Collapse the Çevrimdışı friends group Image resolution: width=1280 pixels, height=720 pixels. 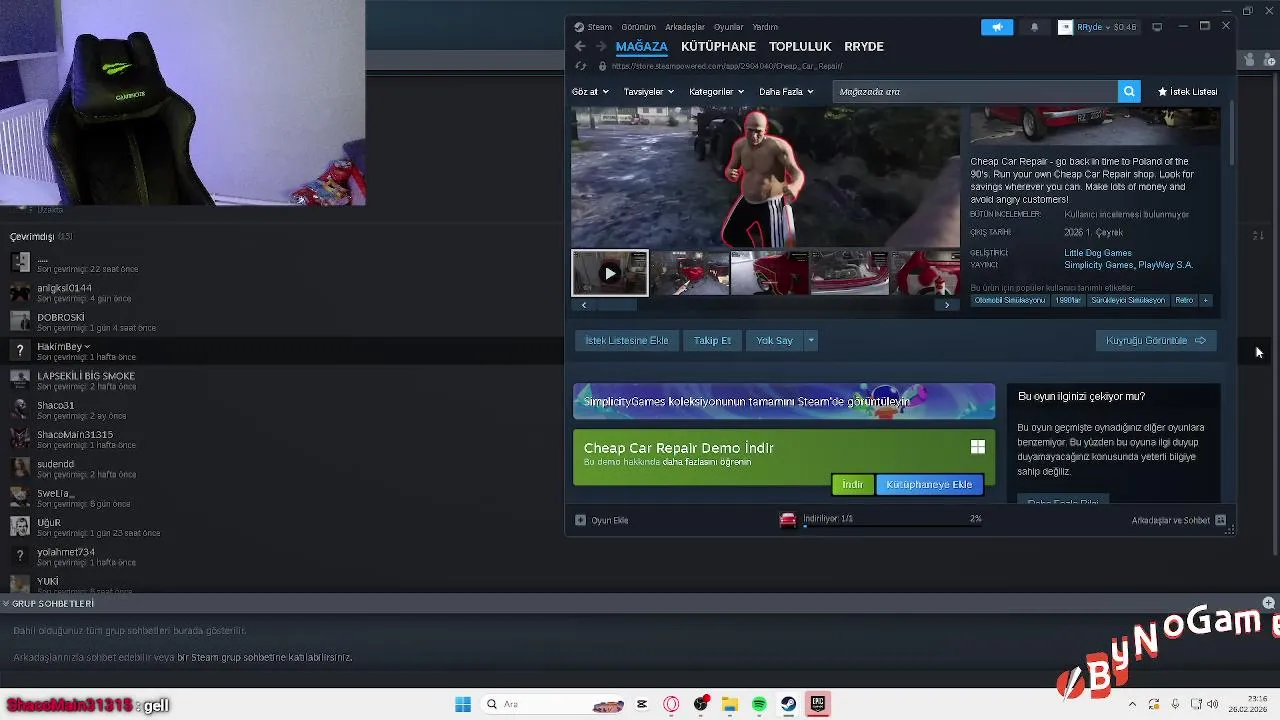(x=40, y=237)
